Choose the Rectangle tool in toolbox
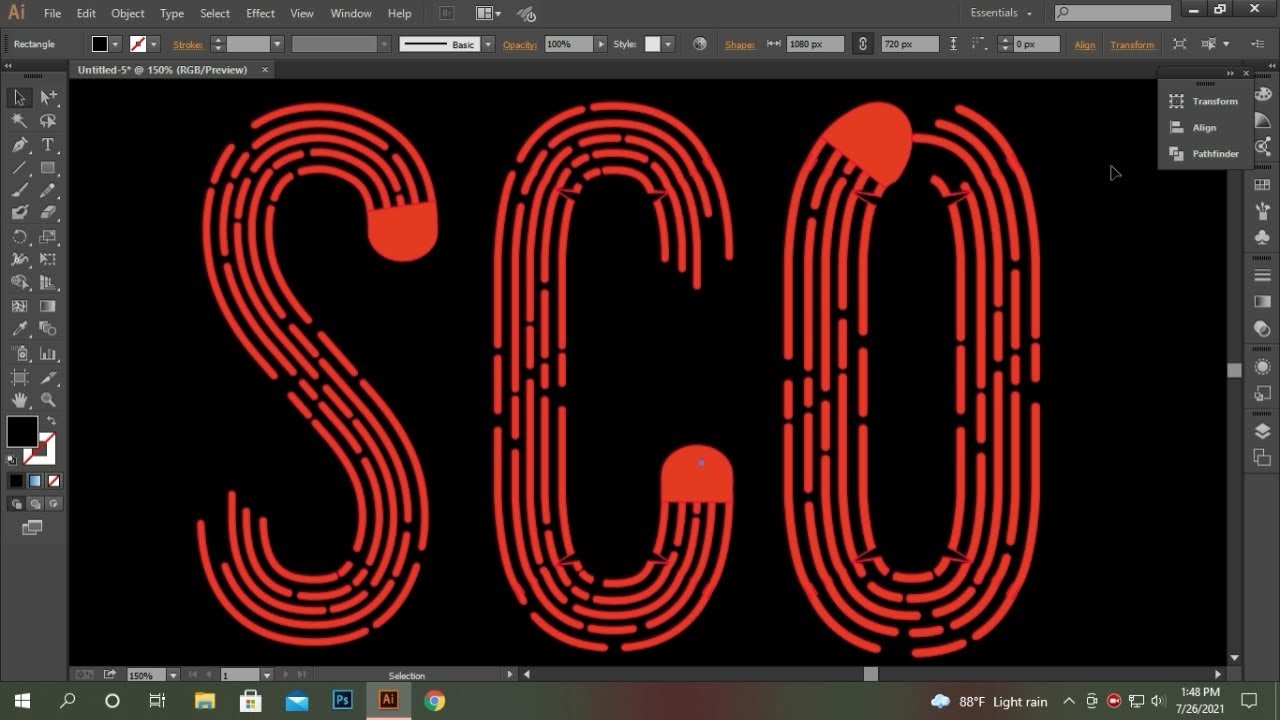 click(x=48, y=168)
